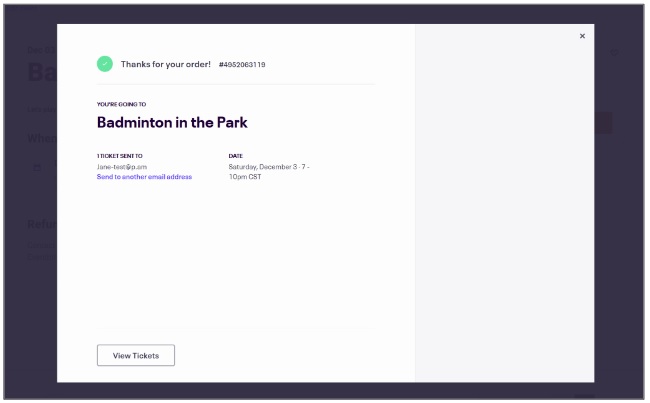Click the "Thanks for your order!" message

point(165,64)
